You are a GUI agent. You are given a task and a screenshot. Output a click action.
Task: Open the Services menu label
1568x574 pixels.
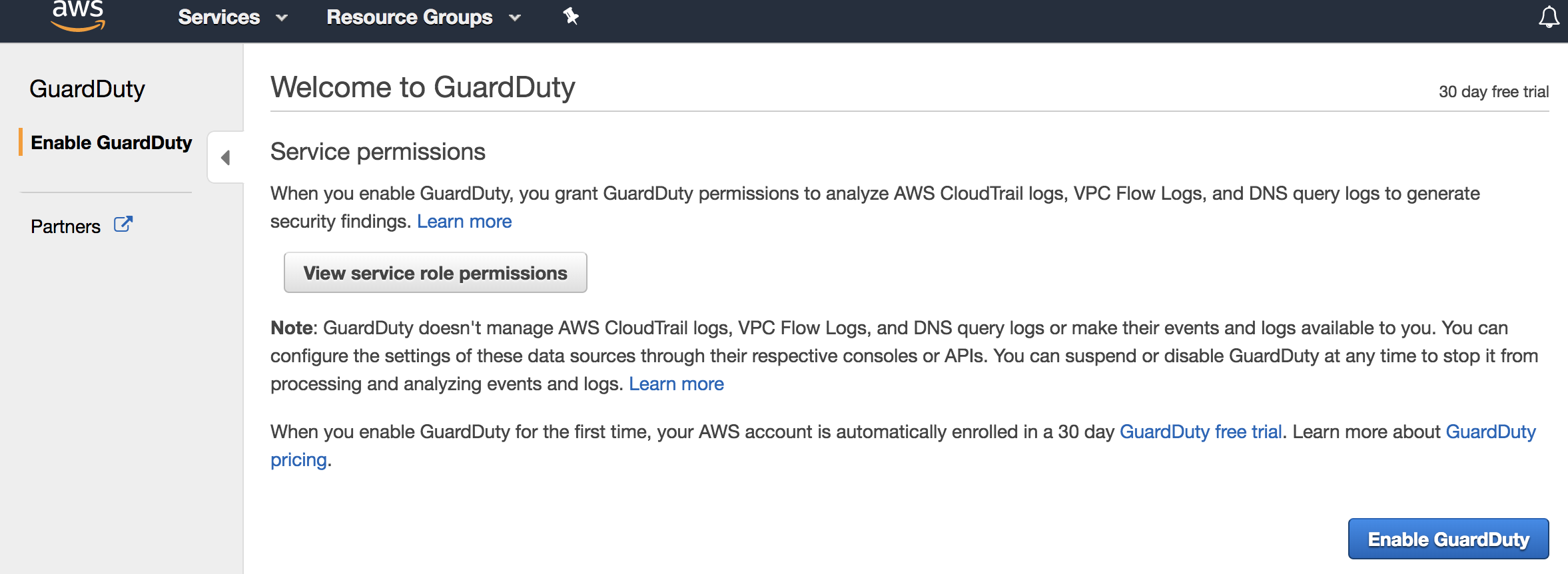click(218, 17)
